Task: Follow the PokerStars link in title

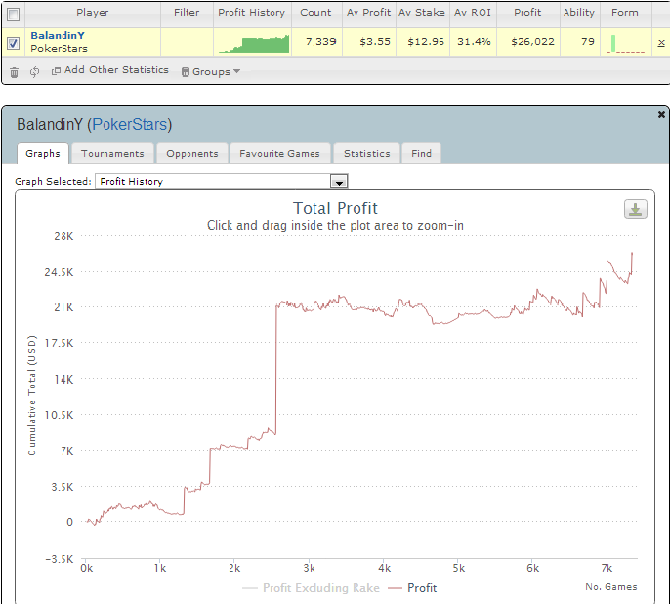Action: 129,125
